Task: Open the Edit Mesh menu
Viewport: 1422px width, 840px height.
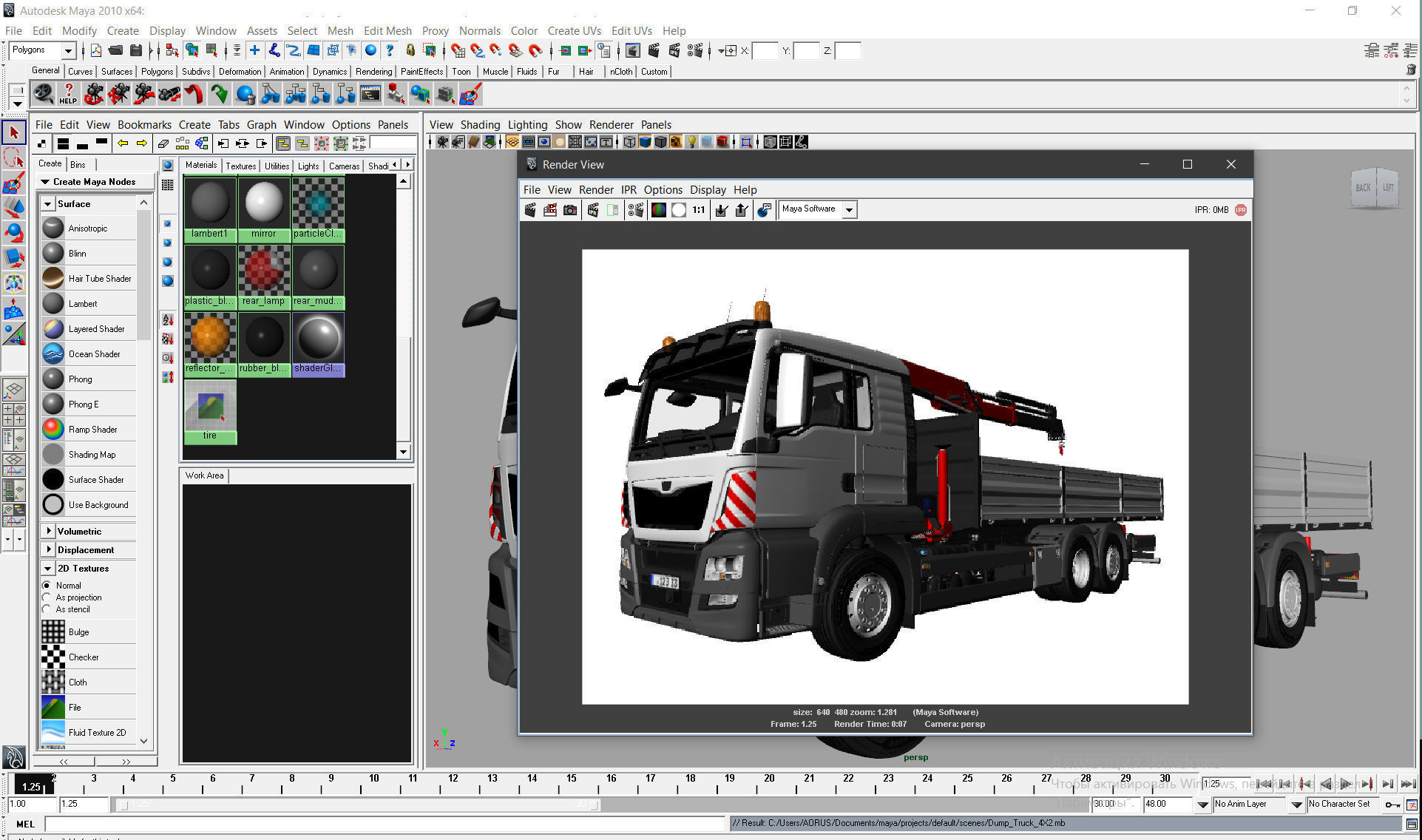Action: [x=387, y=30]
